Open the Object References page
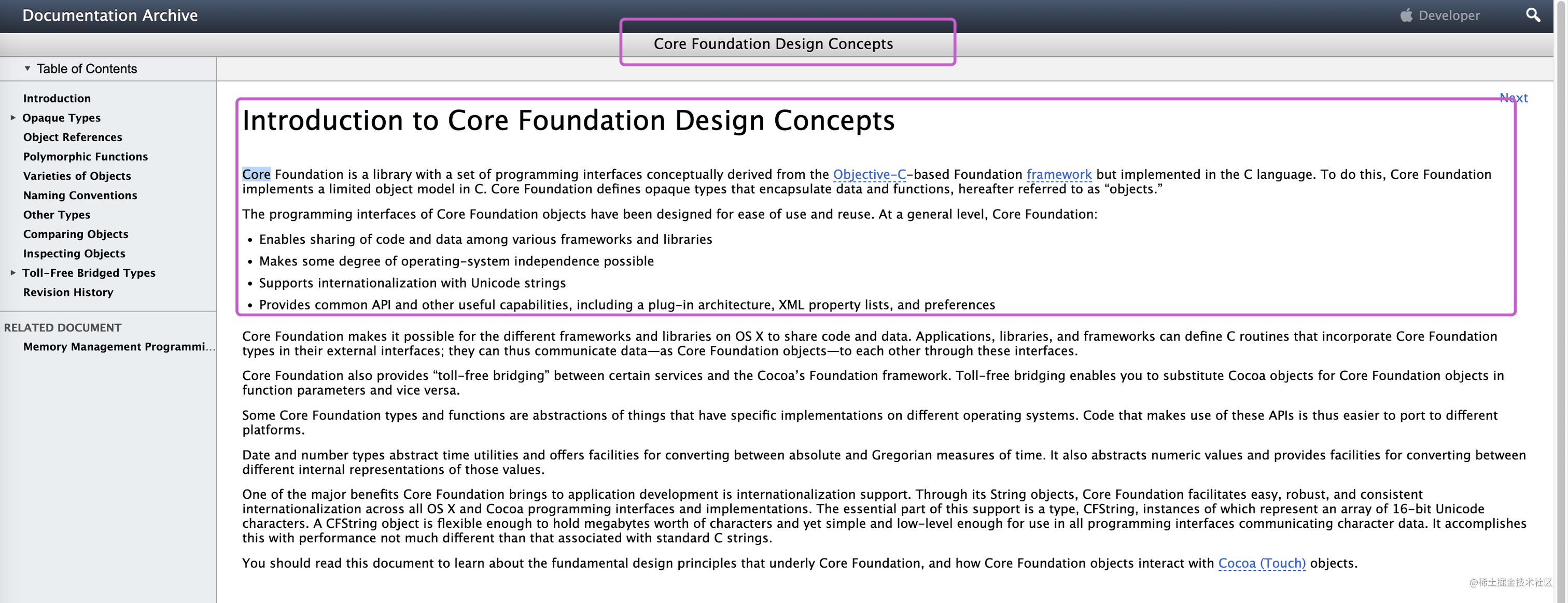 [73, 137]
